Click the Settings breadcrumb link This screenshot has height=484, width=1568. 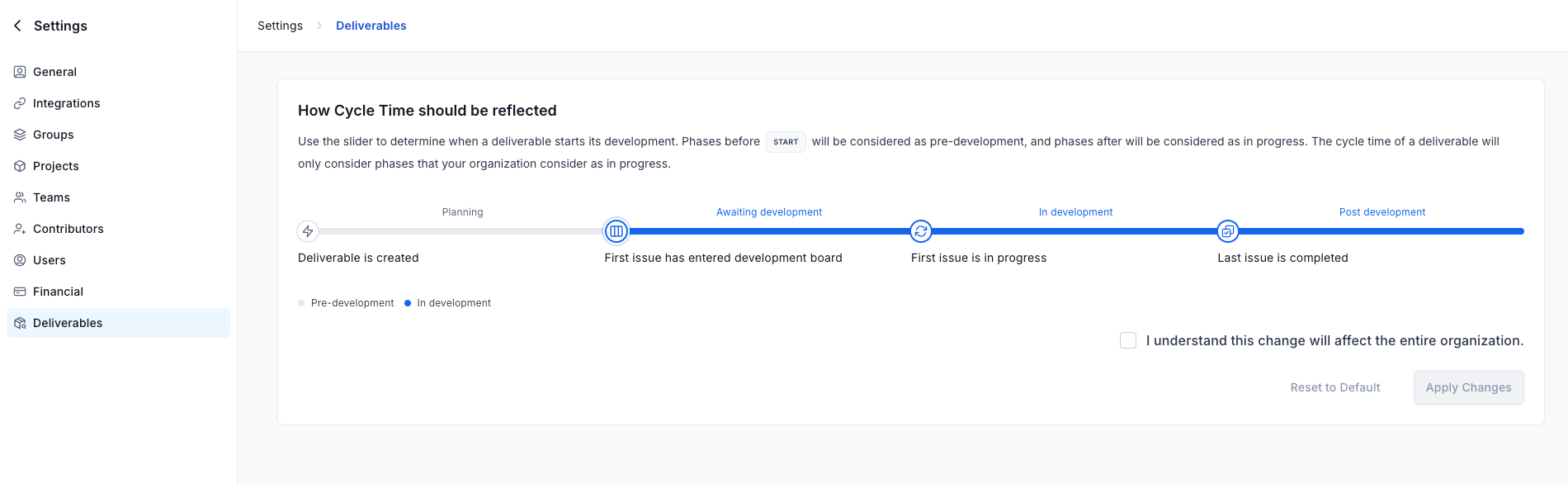(281, 26)
